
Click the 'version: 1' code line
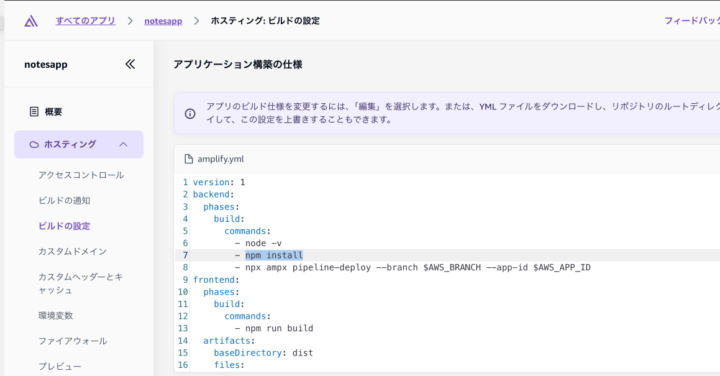click(x=219, y=182)
